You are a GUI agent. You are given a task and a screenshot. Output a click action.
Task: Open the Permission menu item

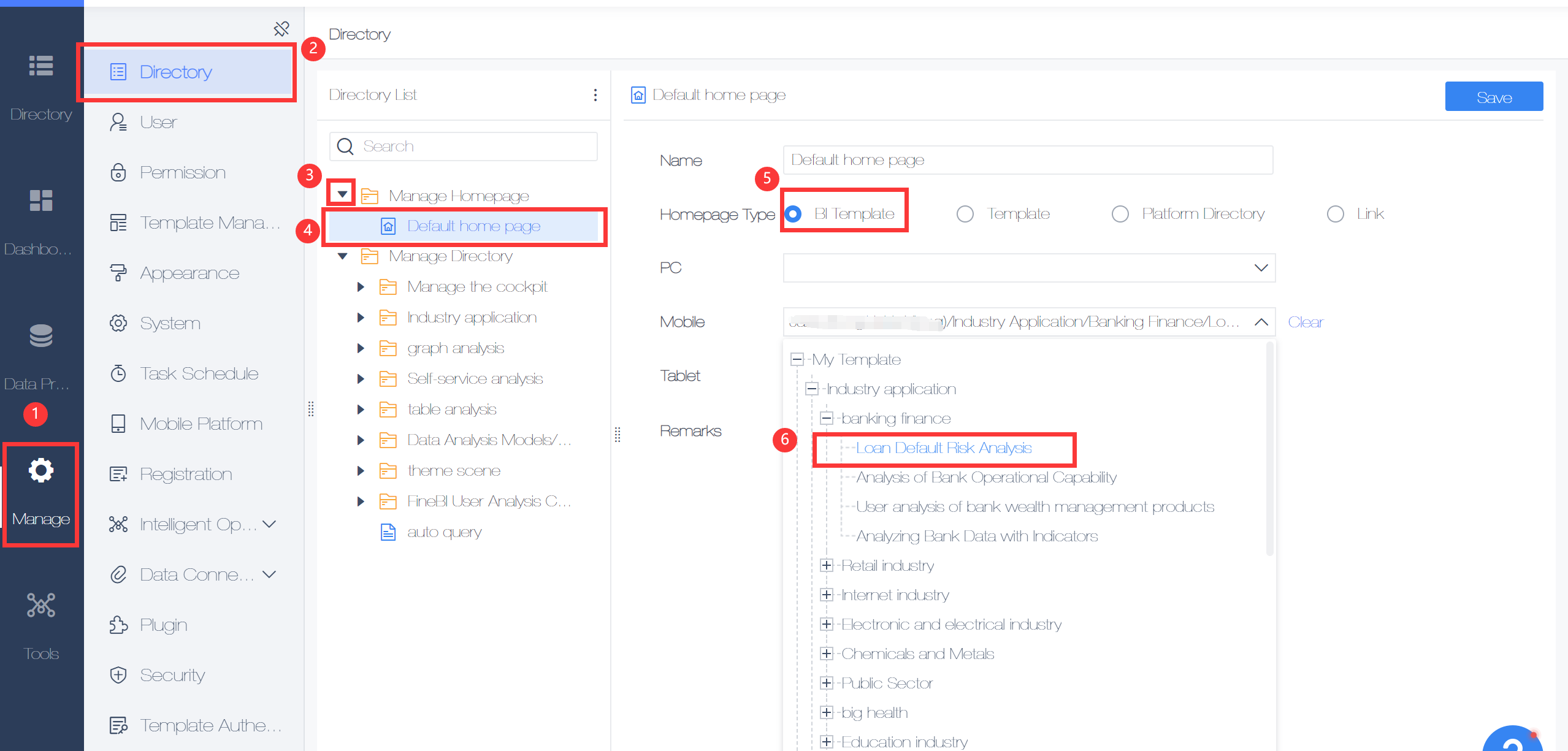click(x=182, y=173)
